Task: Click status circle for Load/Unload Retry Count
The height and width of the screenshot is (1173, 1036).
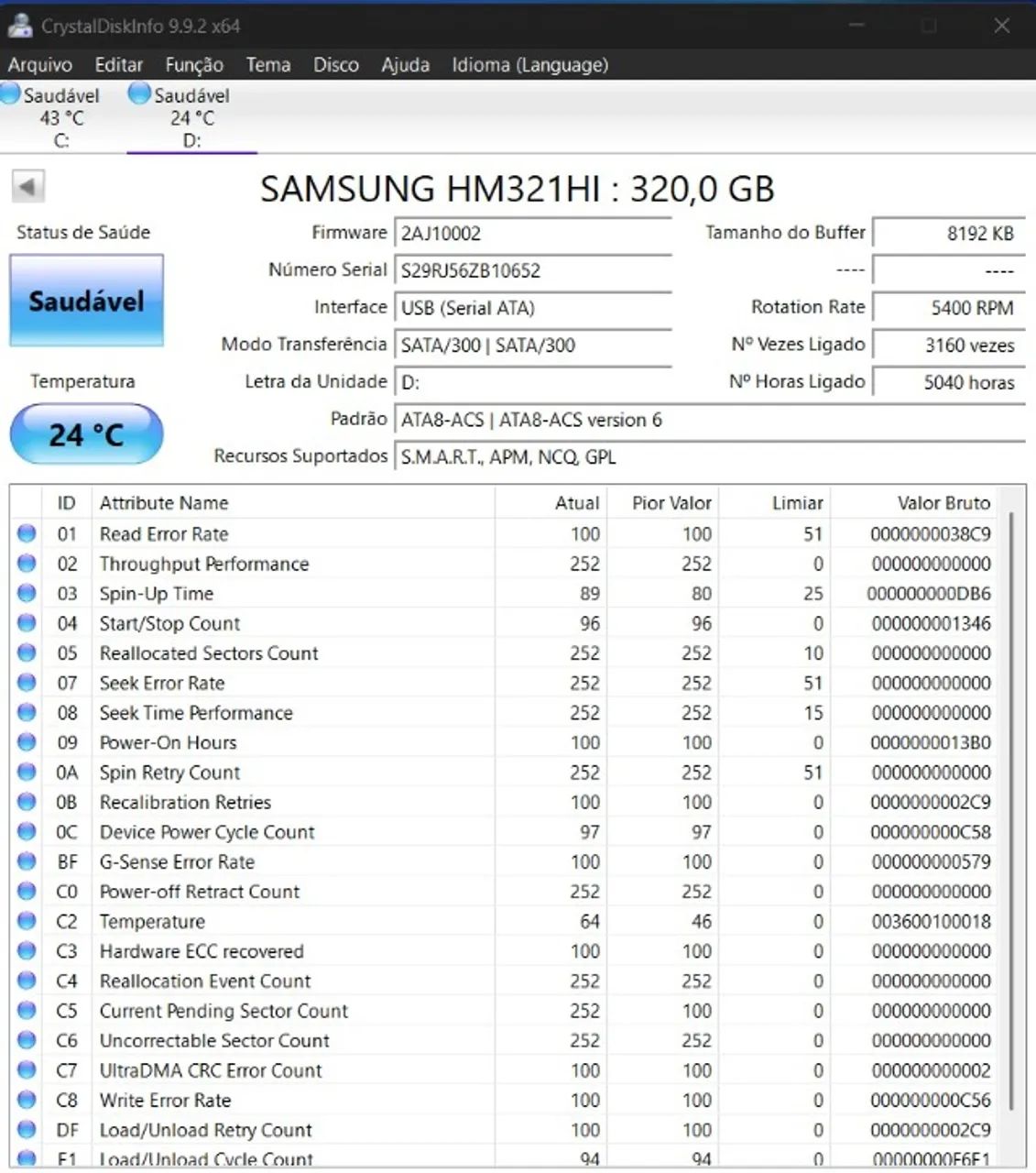Action: pyautogui.click(x=27, y=1129)
